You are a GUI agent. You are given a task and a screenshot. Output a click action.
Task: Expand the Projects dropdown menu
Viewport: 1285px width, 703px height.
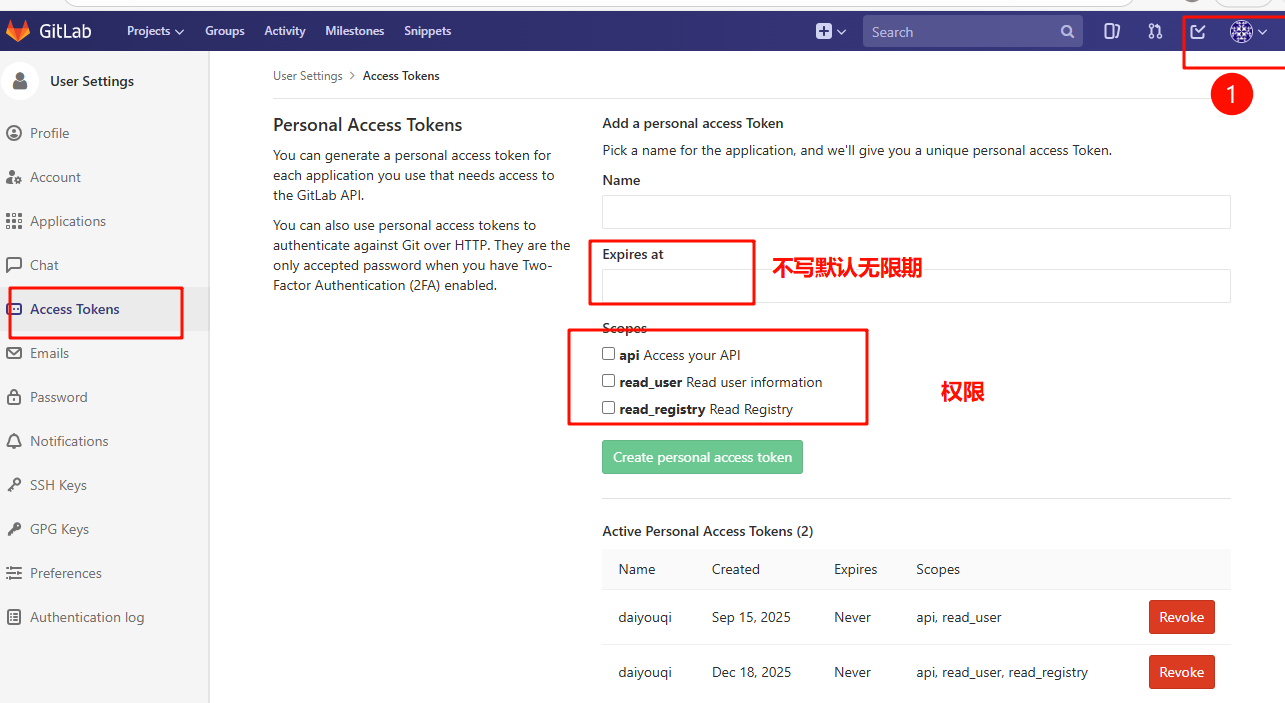(x=155, y=31)
